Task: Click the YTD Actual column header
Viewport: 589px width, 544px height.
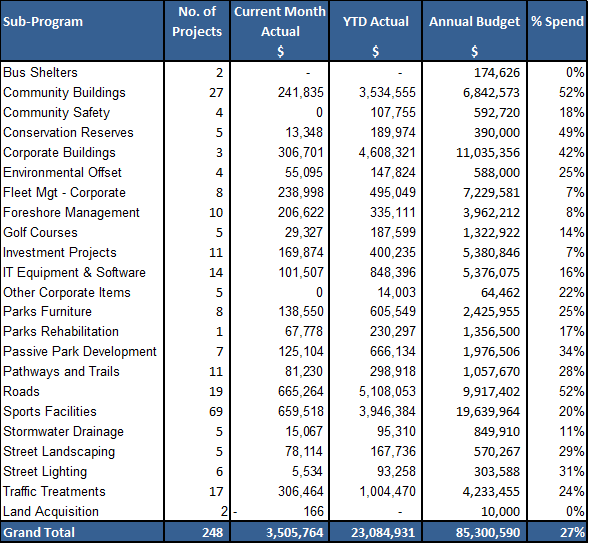Action: (376, 31)
